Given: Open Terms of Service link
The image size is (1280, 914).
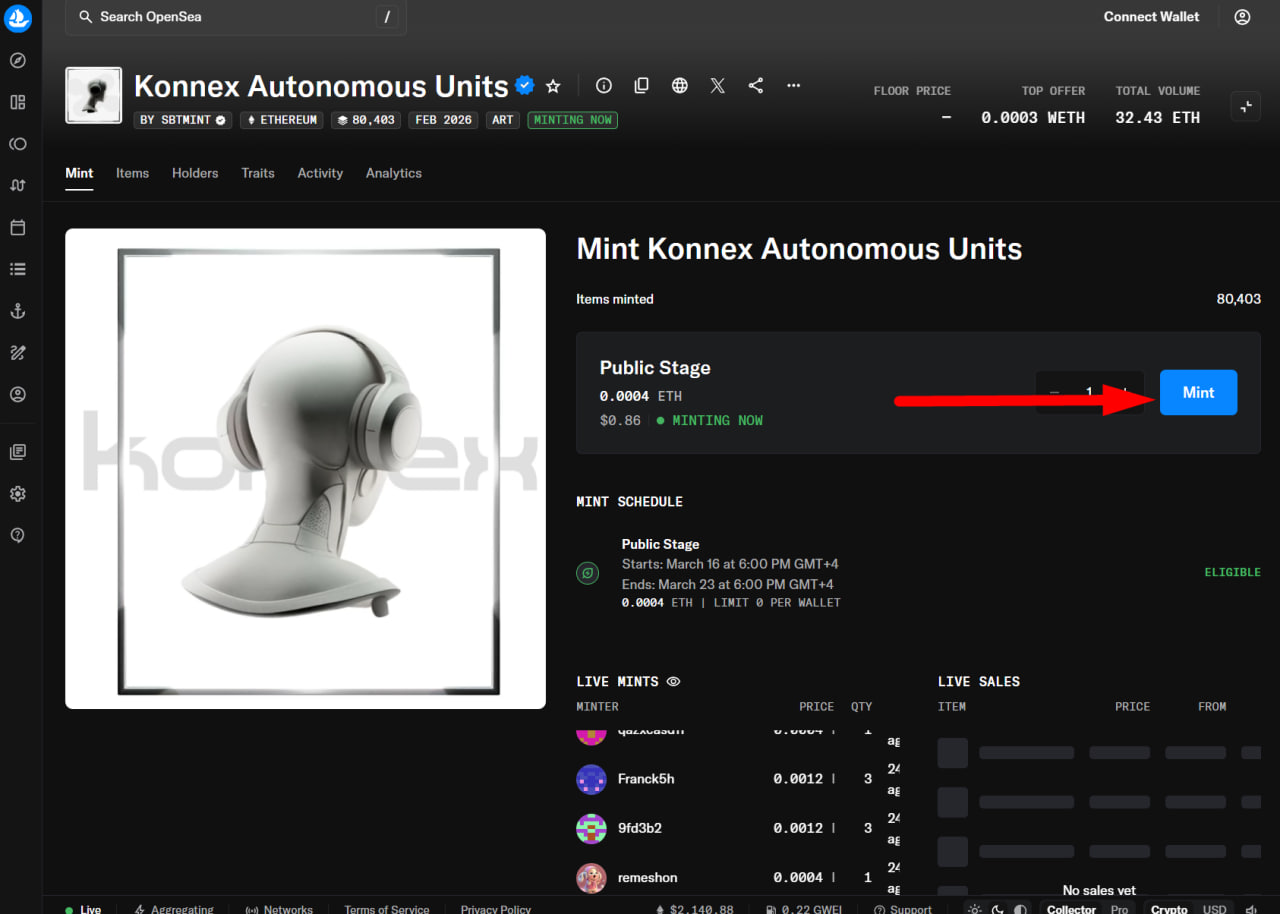Looking at the screenshot, I should point(386,909).
